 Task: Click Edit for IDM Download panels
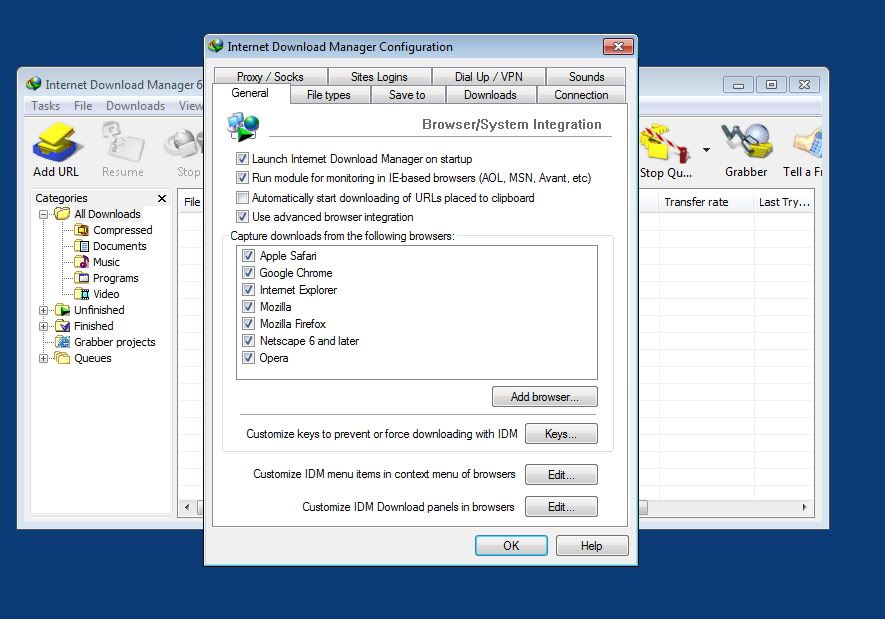(x=561, y=507)
